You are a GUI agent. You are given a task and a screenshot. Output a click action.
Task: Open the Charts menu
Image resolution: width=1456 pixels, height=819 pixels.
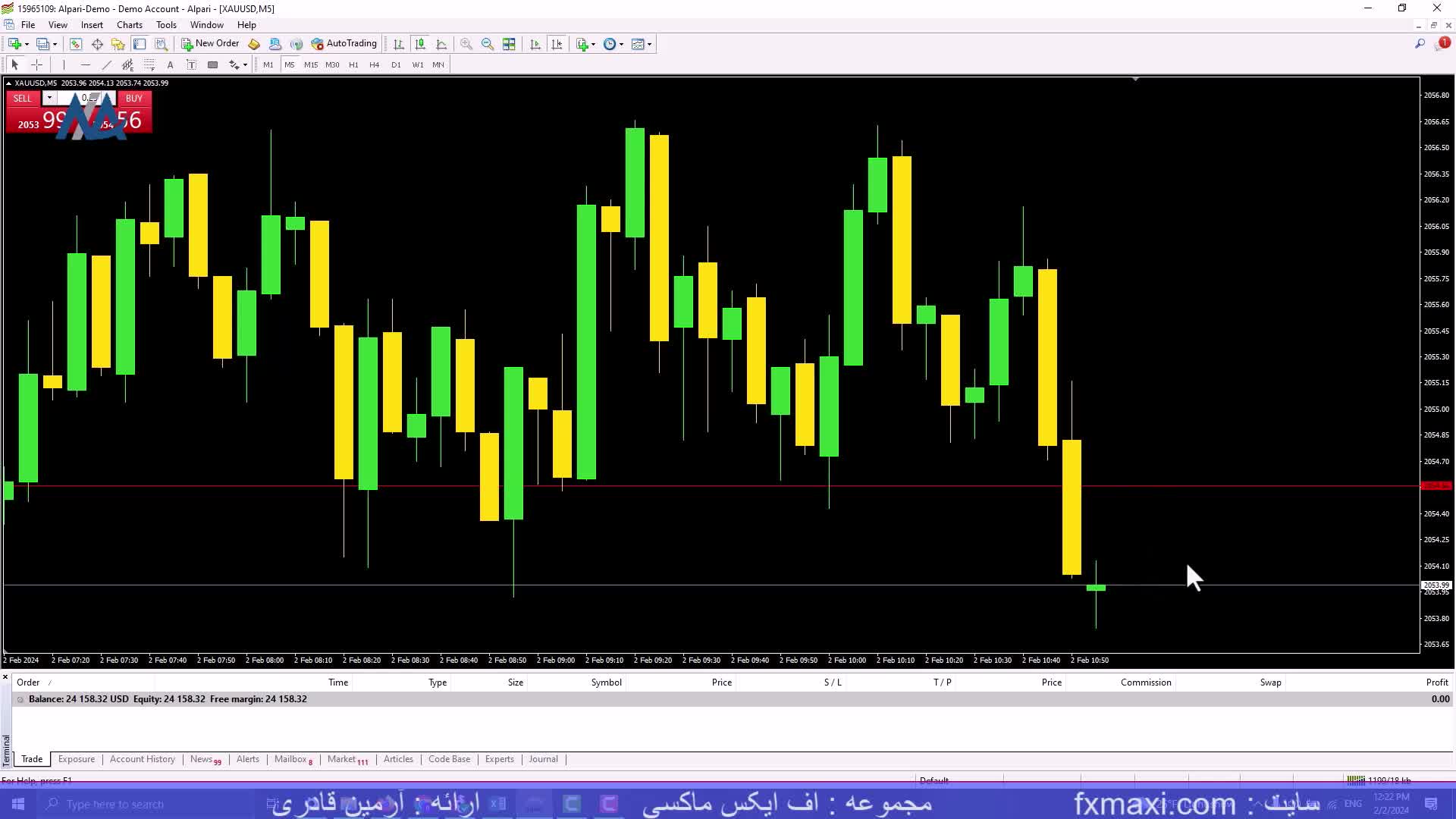pyautogui.click(x=130, y=25)
